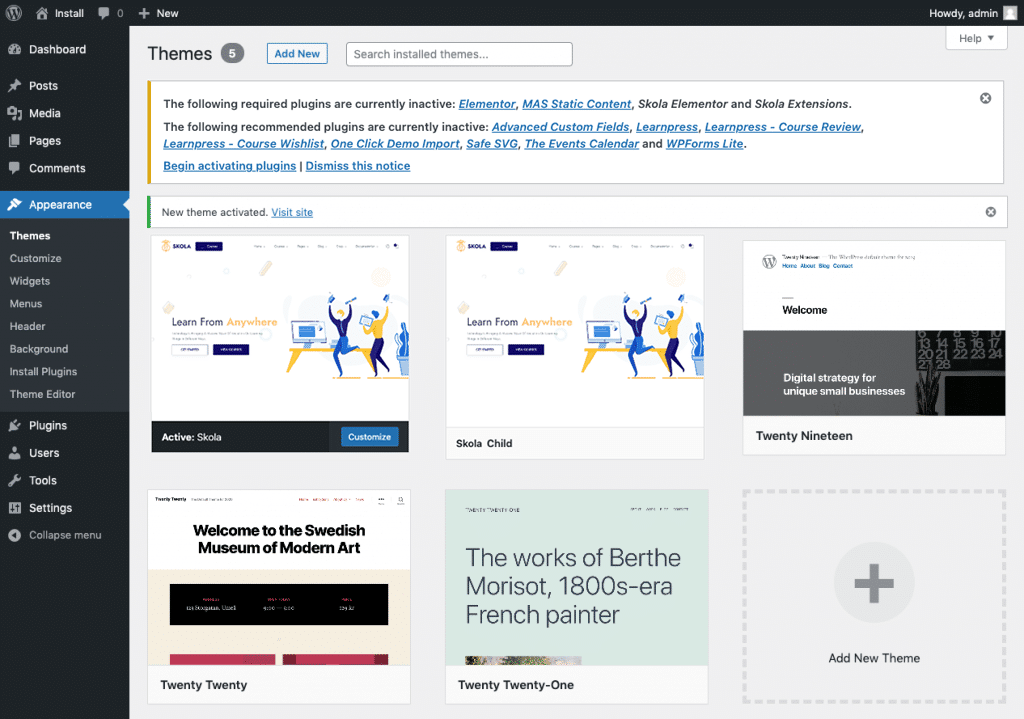The width and height of the screenshot is (1024, 719).
Task: Open Widgets submenu item
Action: pos(29,281)
